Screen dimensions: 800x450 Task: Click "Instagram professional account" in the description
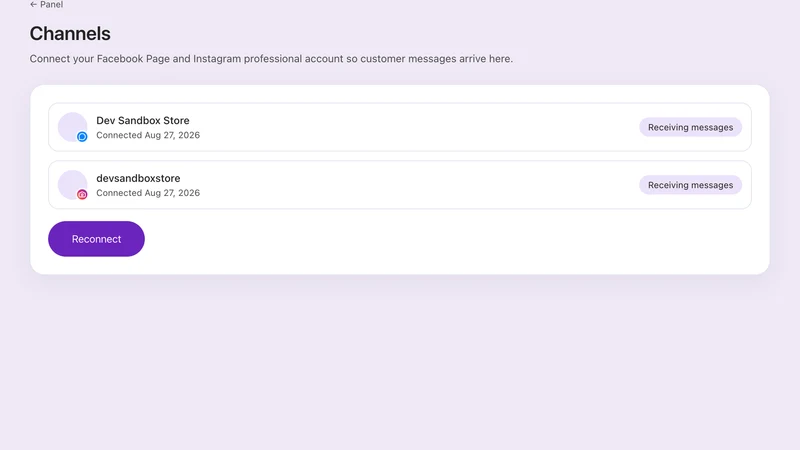point(268,59)
